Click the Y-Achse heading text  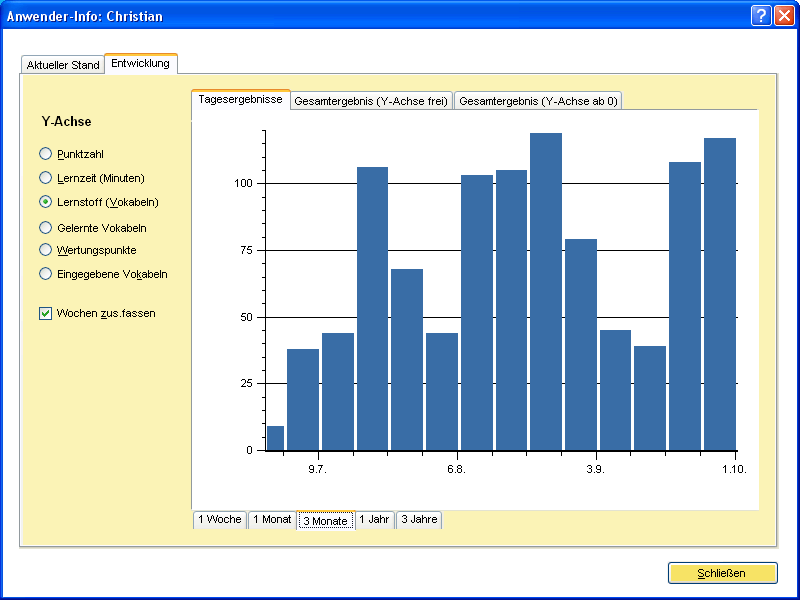tap(66, 121)
